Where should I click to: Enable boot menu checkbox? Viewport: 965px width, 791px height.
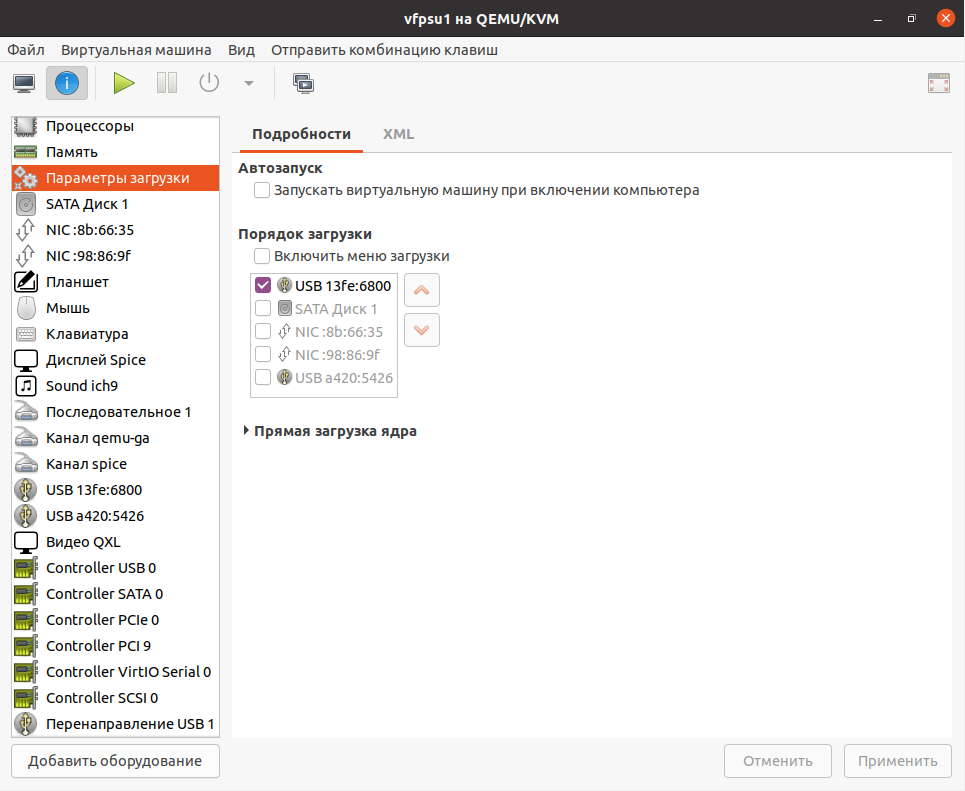coord(262,256)
